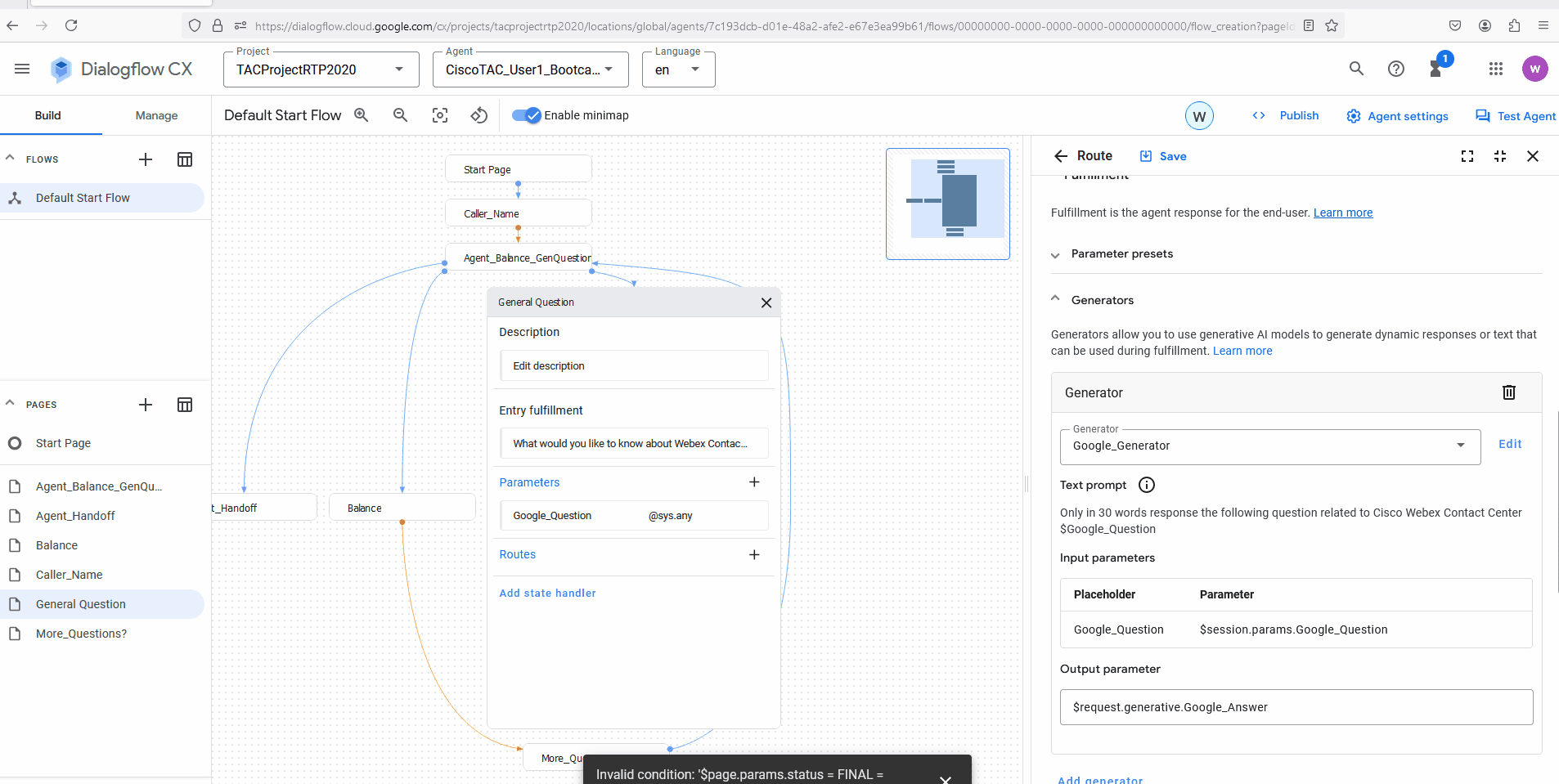Dismiss the Invalid condition notification

point(946,778)
